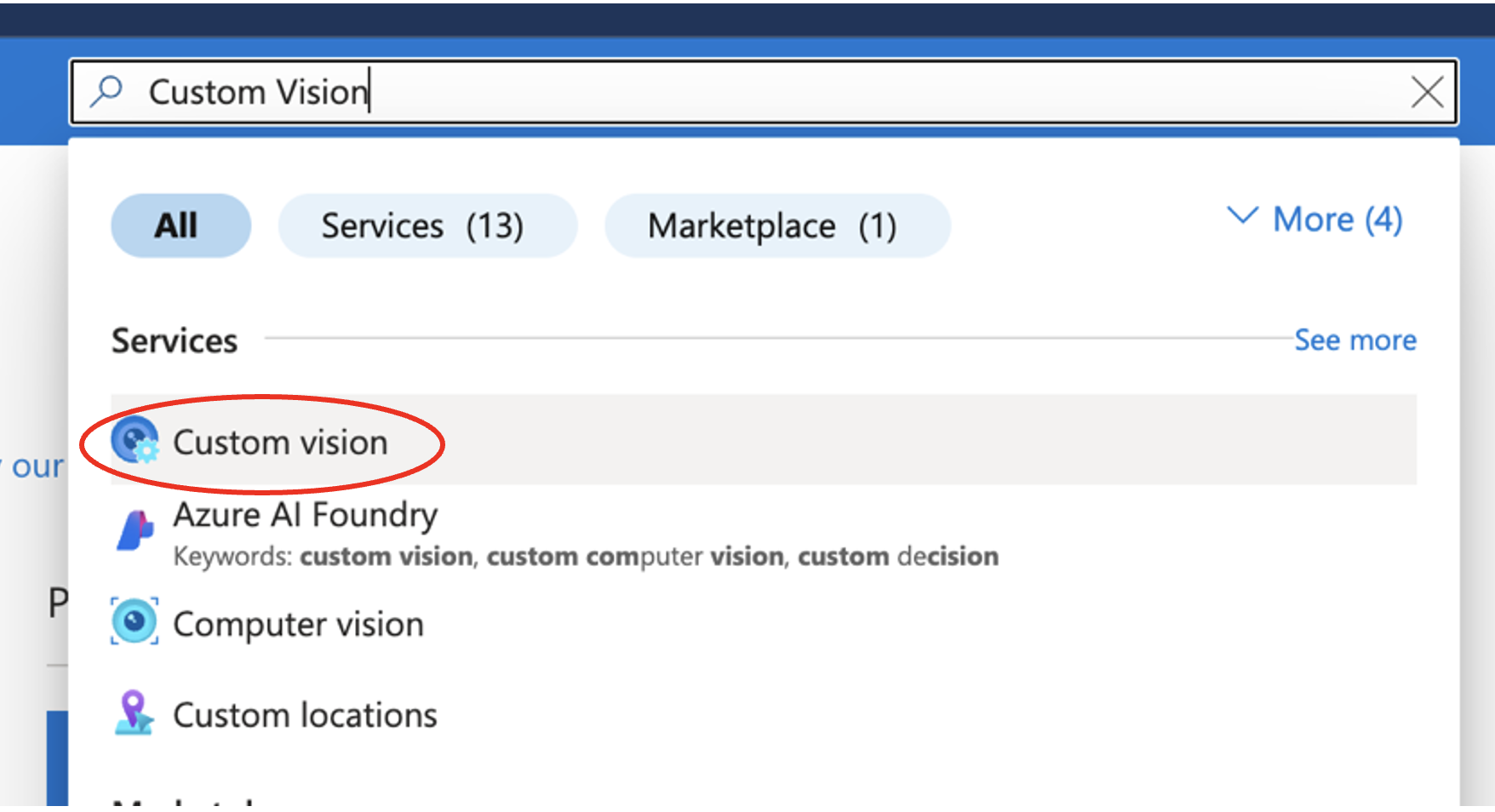Click the Azure AI Foundry icon

tap(135, 531)
